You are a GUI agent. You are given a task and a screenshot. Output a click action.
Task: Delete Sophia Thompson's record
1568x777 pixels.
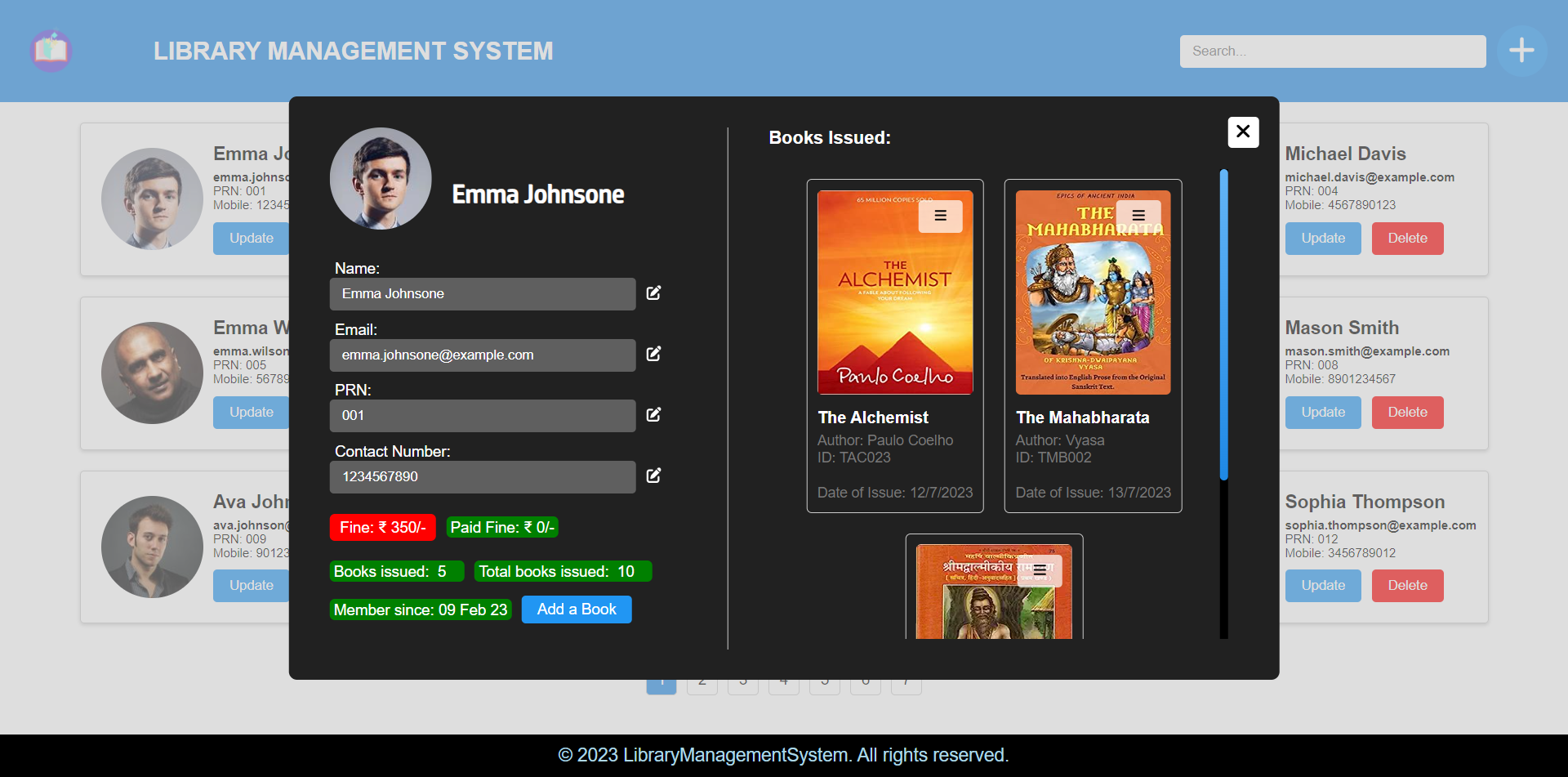[1407, 586]
